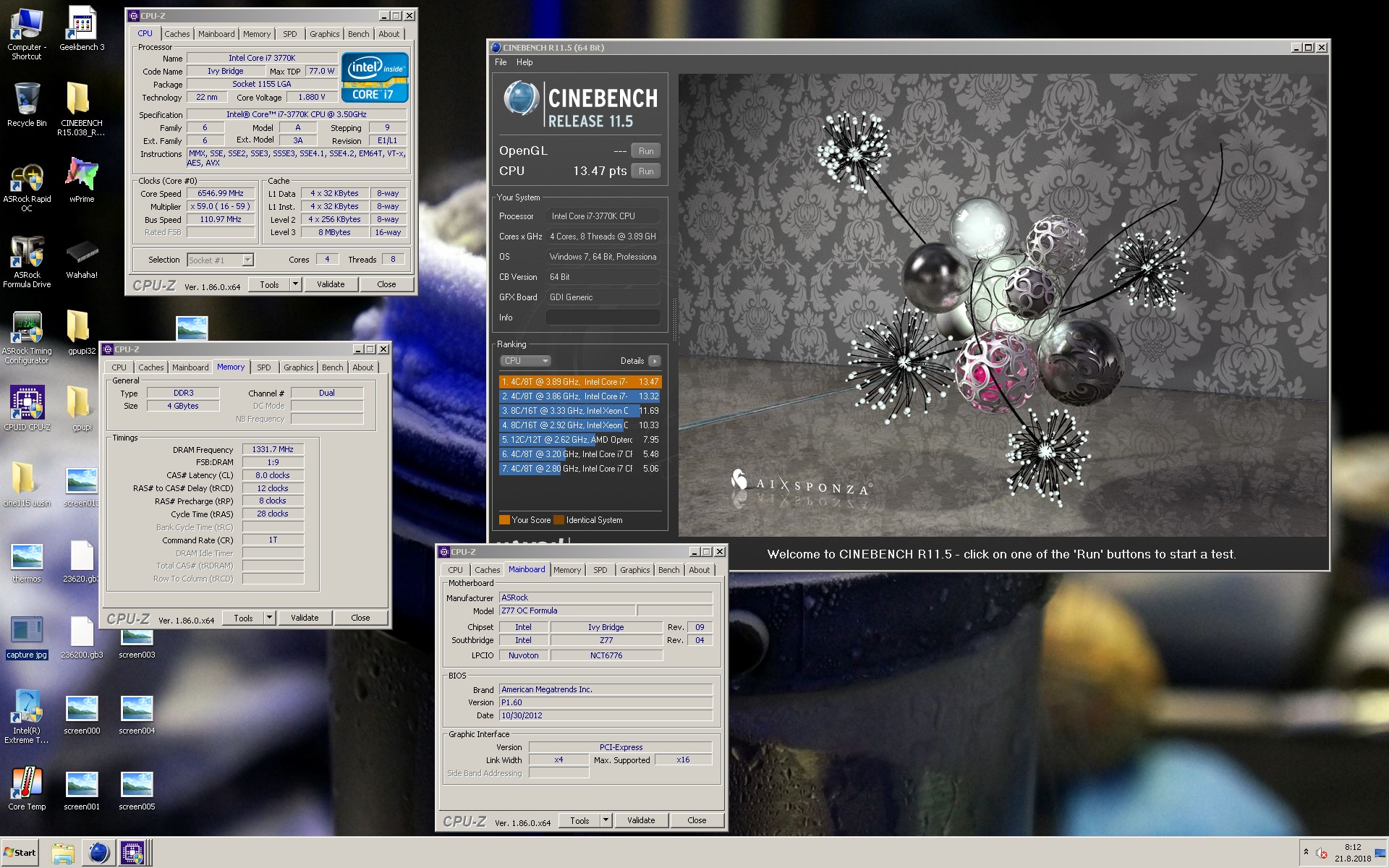Viewport: 1389px width, 868px height.
Task: Expand the ranking Details arrow button
Action: [x=654, y=361]
